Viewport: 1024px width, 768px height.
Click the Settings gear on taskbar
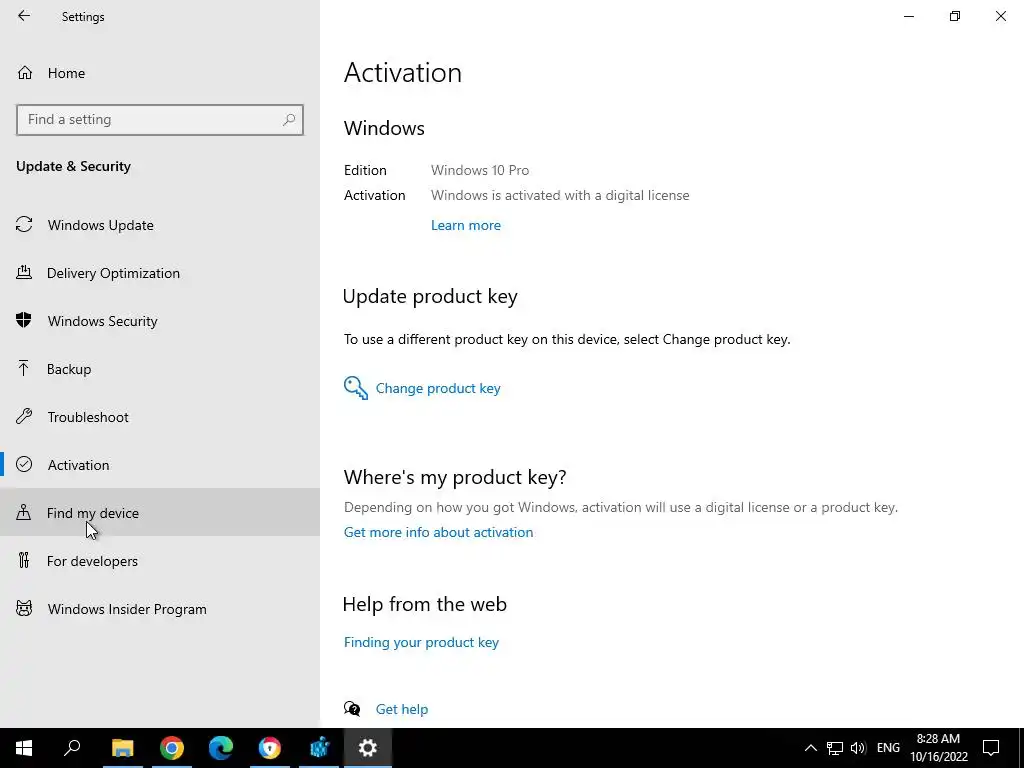click(368, 748)
